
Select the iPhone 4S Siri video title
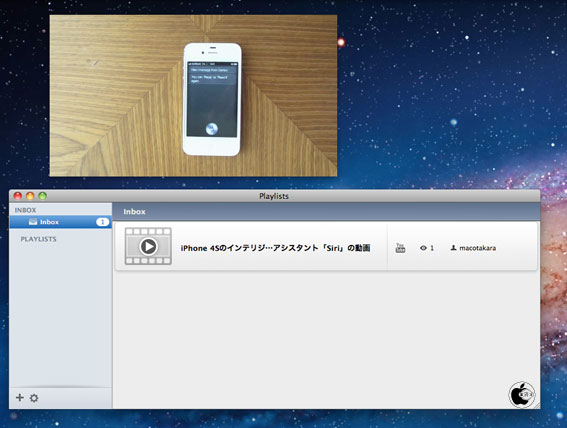[275, 248]
